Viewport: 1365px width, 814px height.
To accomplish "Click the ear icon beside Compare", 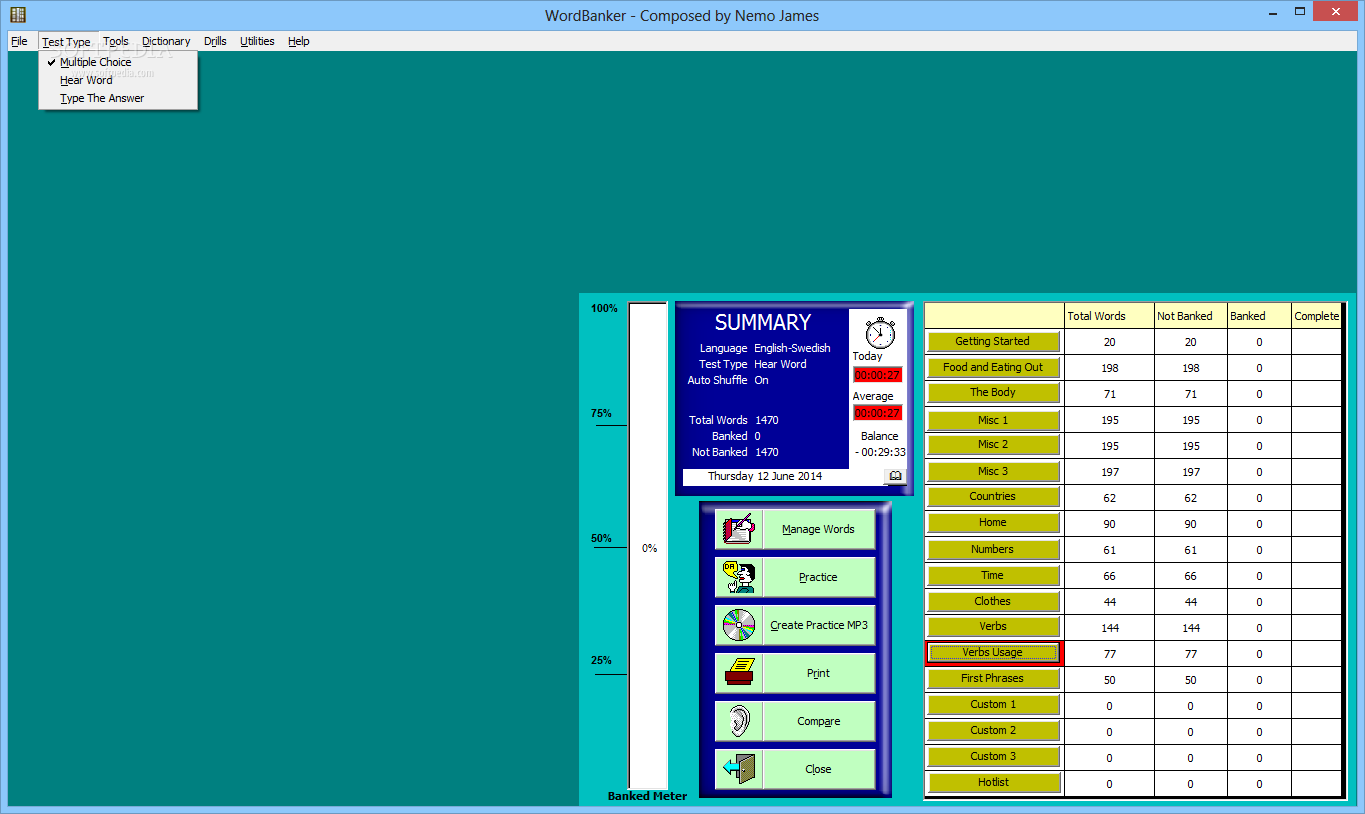I will (738, 721).
